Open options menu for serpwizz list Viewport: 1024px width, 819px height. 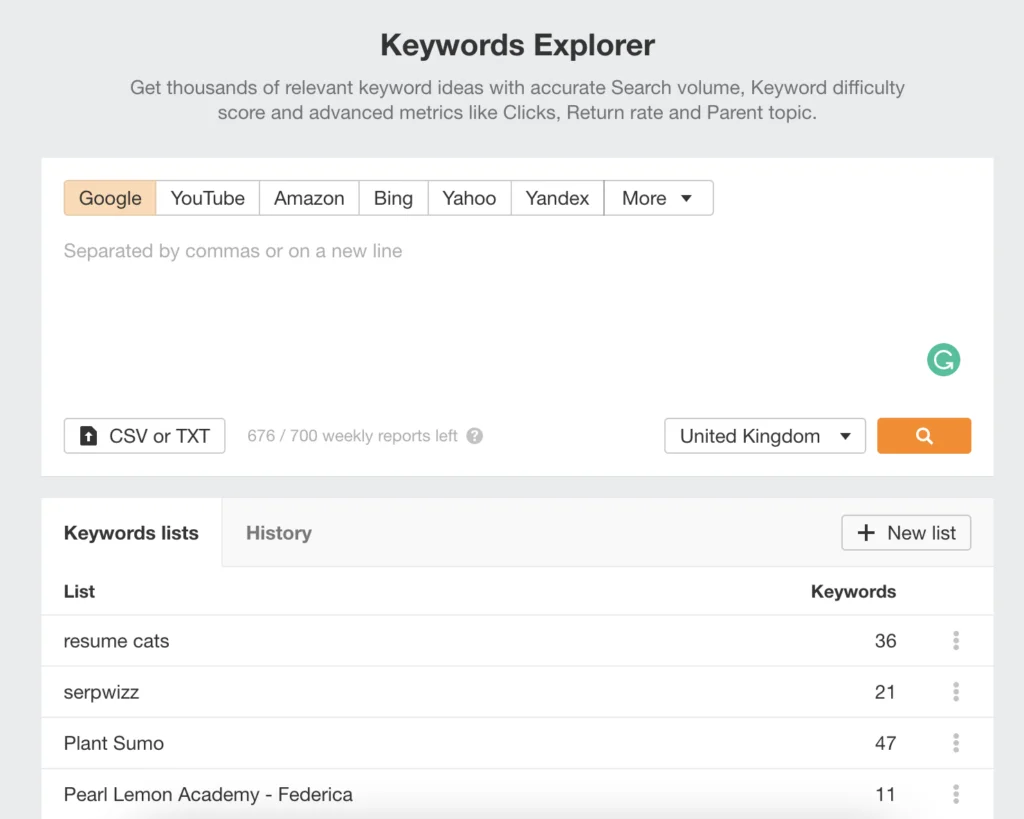955,692
